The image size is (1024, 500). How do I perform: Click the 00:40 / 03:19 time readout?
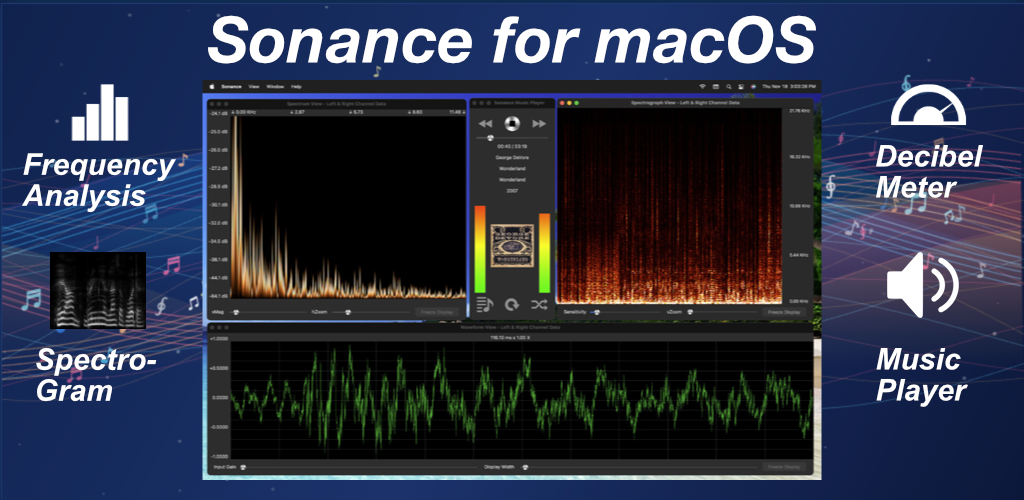512,147
